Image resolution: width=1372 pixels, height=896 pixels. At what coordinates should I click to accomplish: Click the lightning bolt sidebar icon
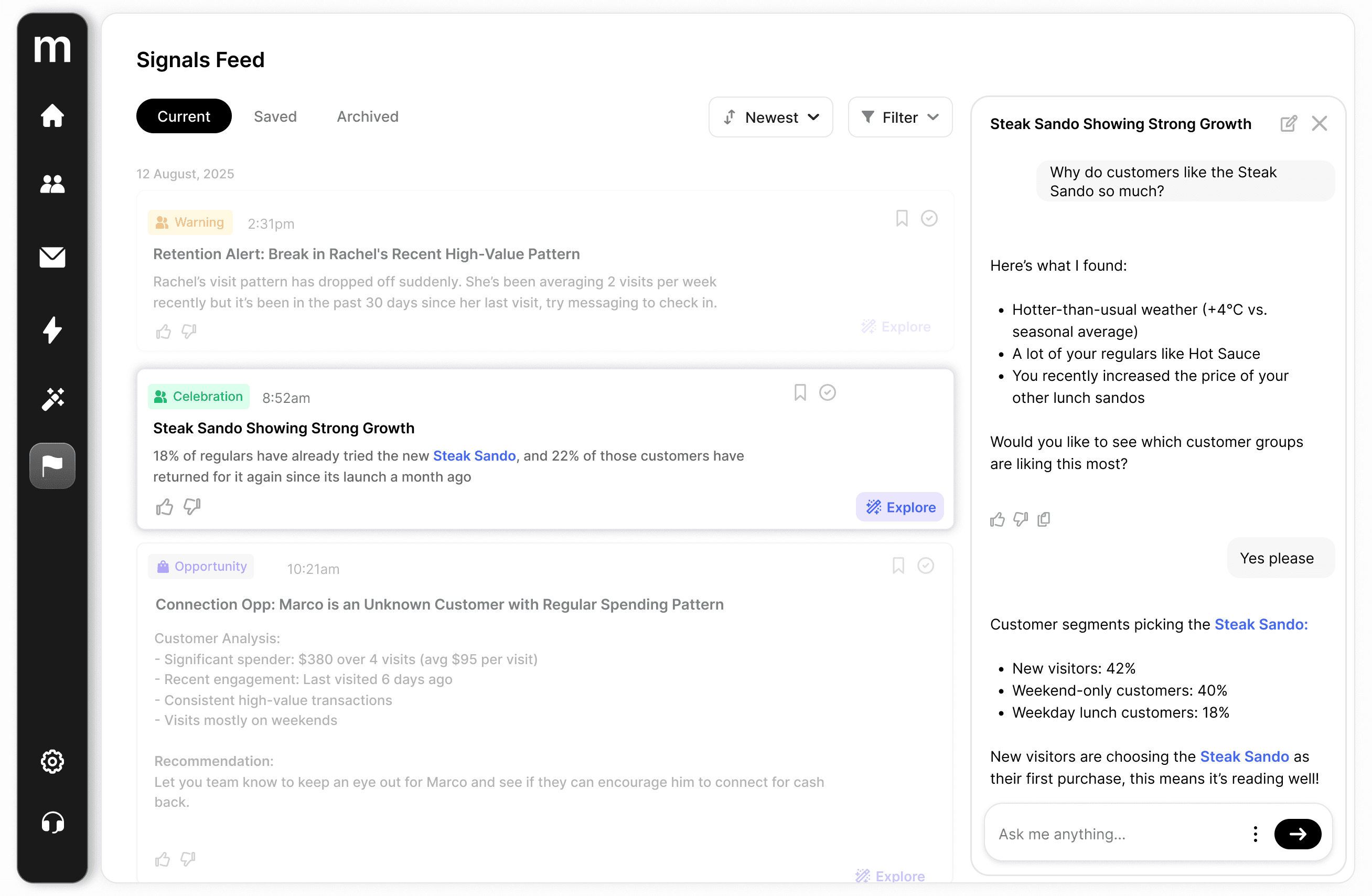(52, 330)
